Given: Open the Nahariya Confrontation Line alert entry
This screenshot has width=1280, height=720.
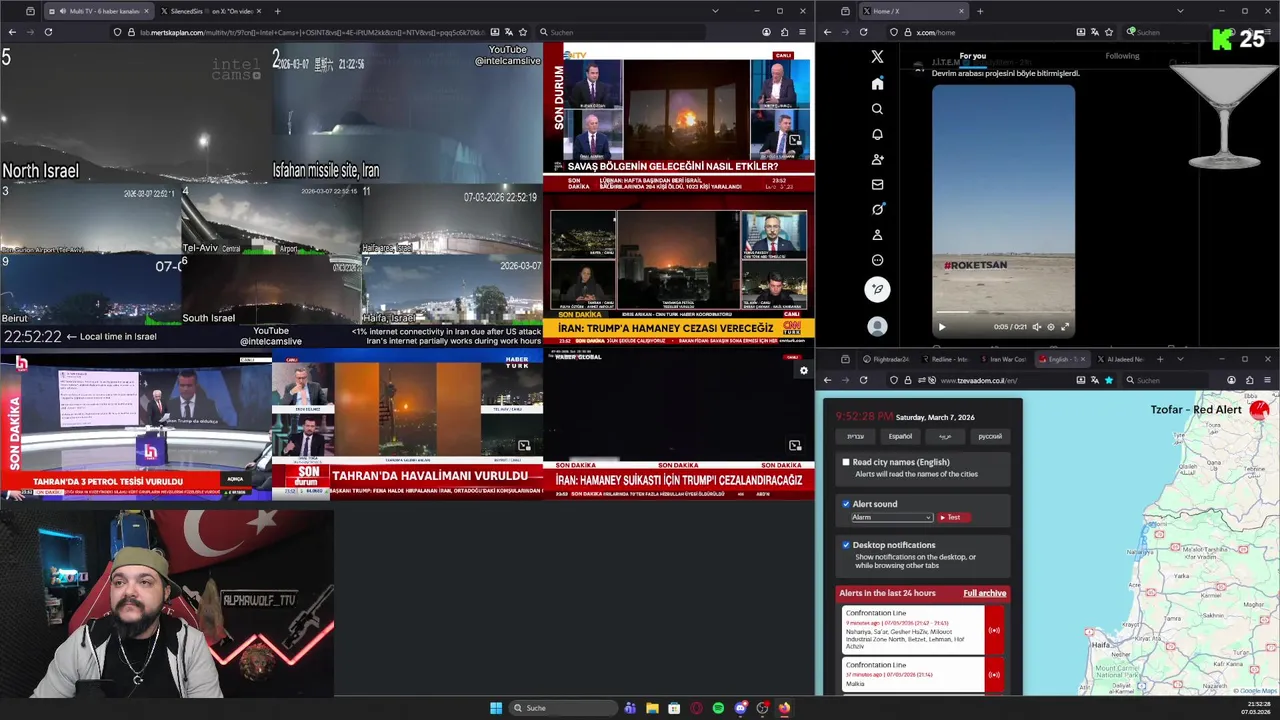Looking at the screenshot, I should [914, 630].
